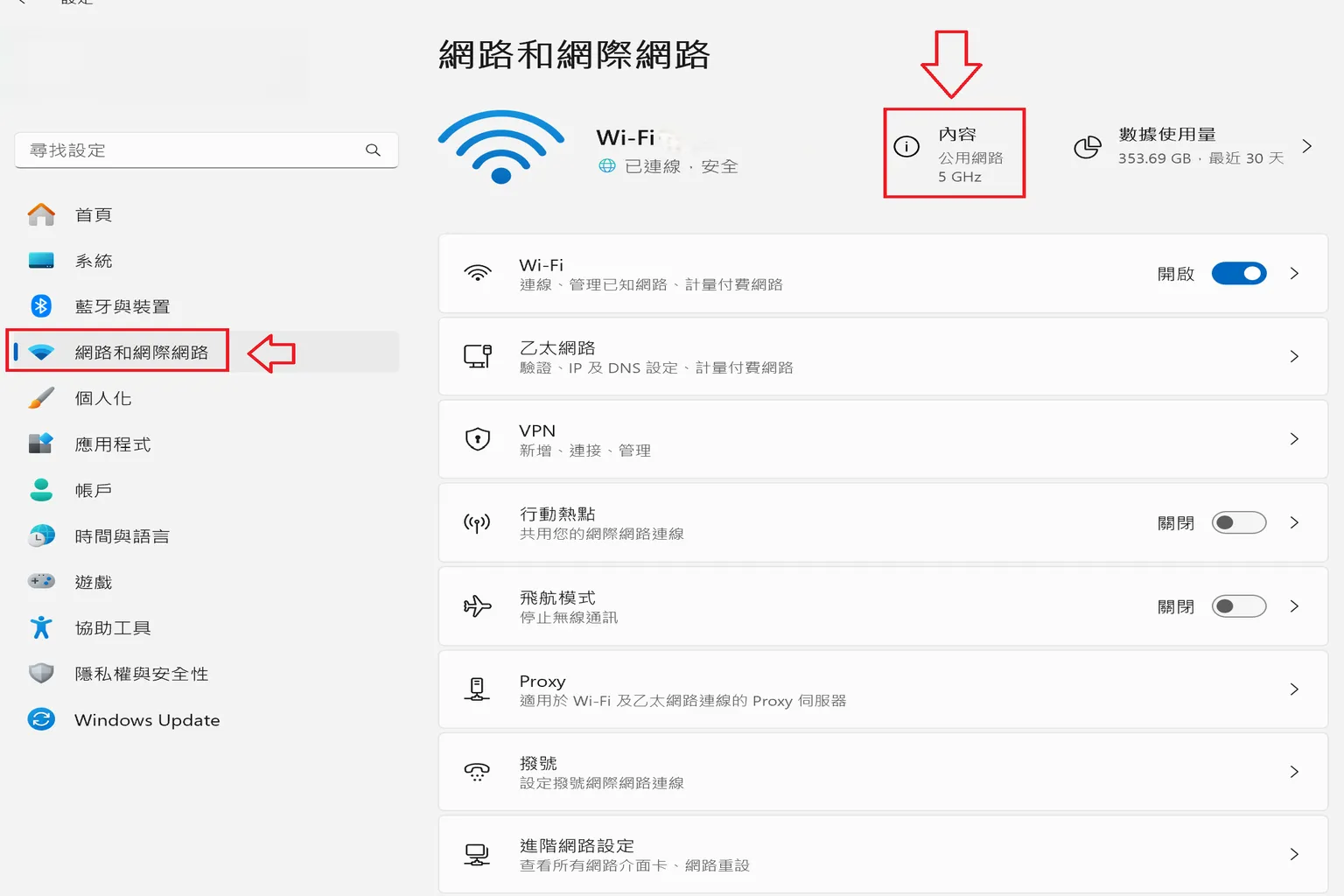Open the 數據使用量 chevron arrow
This screenshot has height=896, width=1344.
tap(1306, 146)
